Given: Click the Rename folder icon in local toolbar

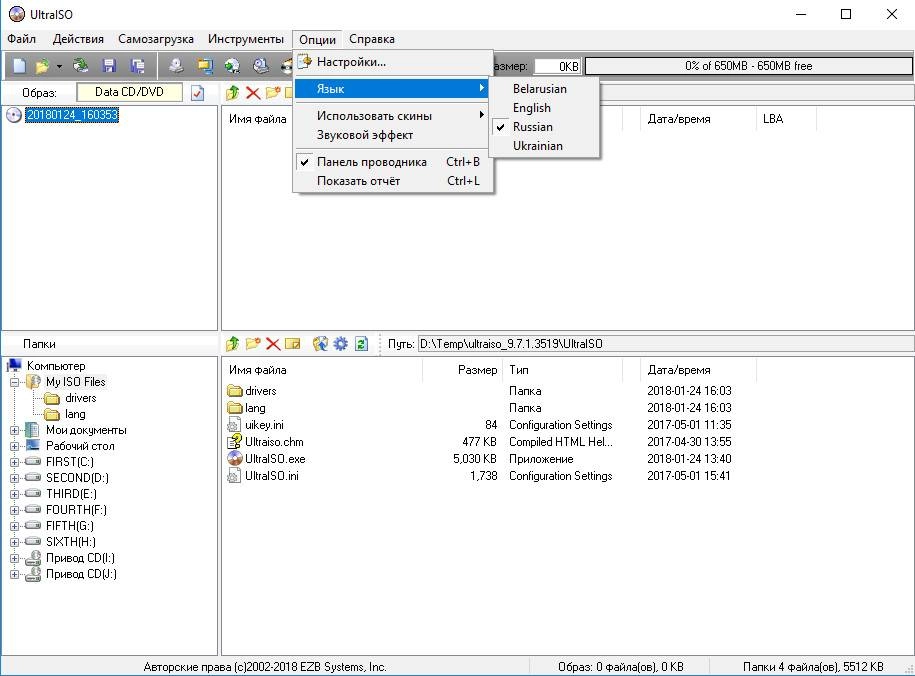Looking at the screenshot, I should (292, 343).
